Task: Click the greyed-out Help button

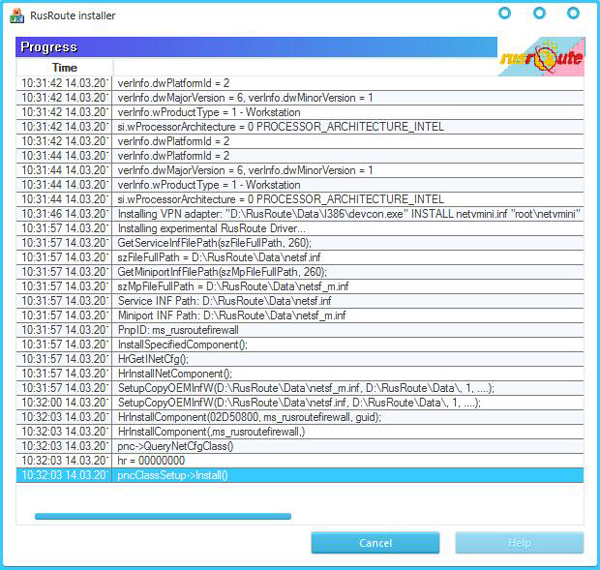Action: (x=519, y=543)
